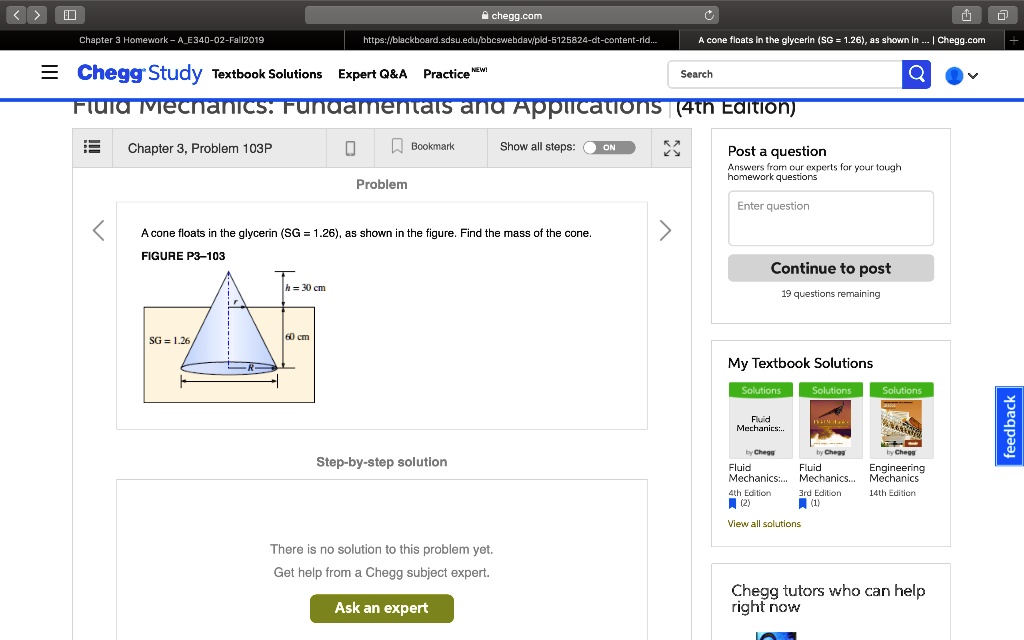Click the share icon in Safari toolbar
The height and width of the screenshot is (640, 1024).
(x=966, y=14)
